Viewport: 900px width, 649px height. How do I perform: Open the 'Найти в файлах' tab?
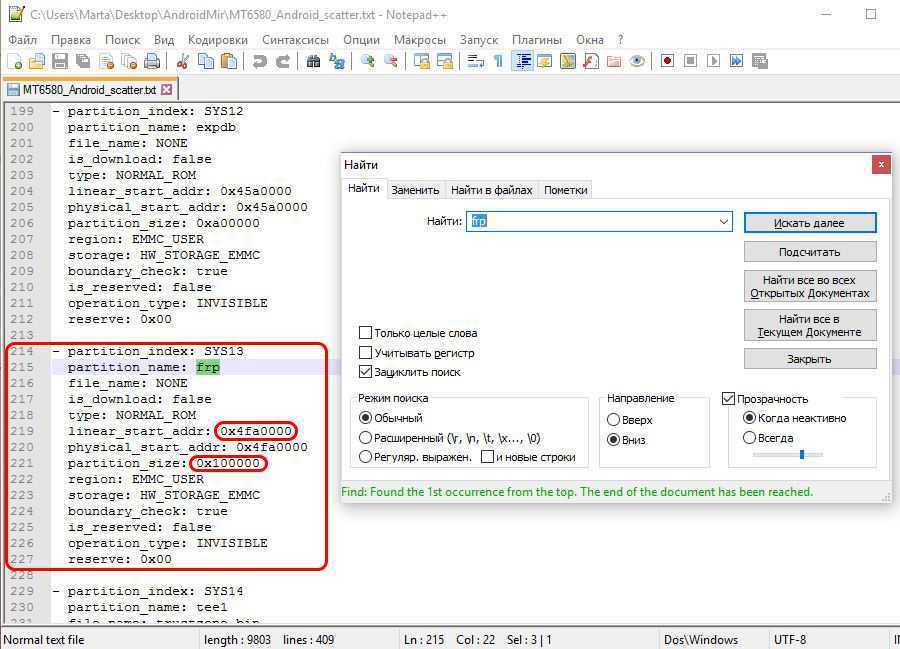(491, 190)
